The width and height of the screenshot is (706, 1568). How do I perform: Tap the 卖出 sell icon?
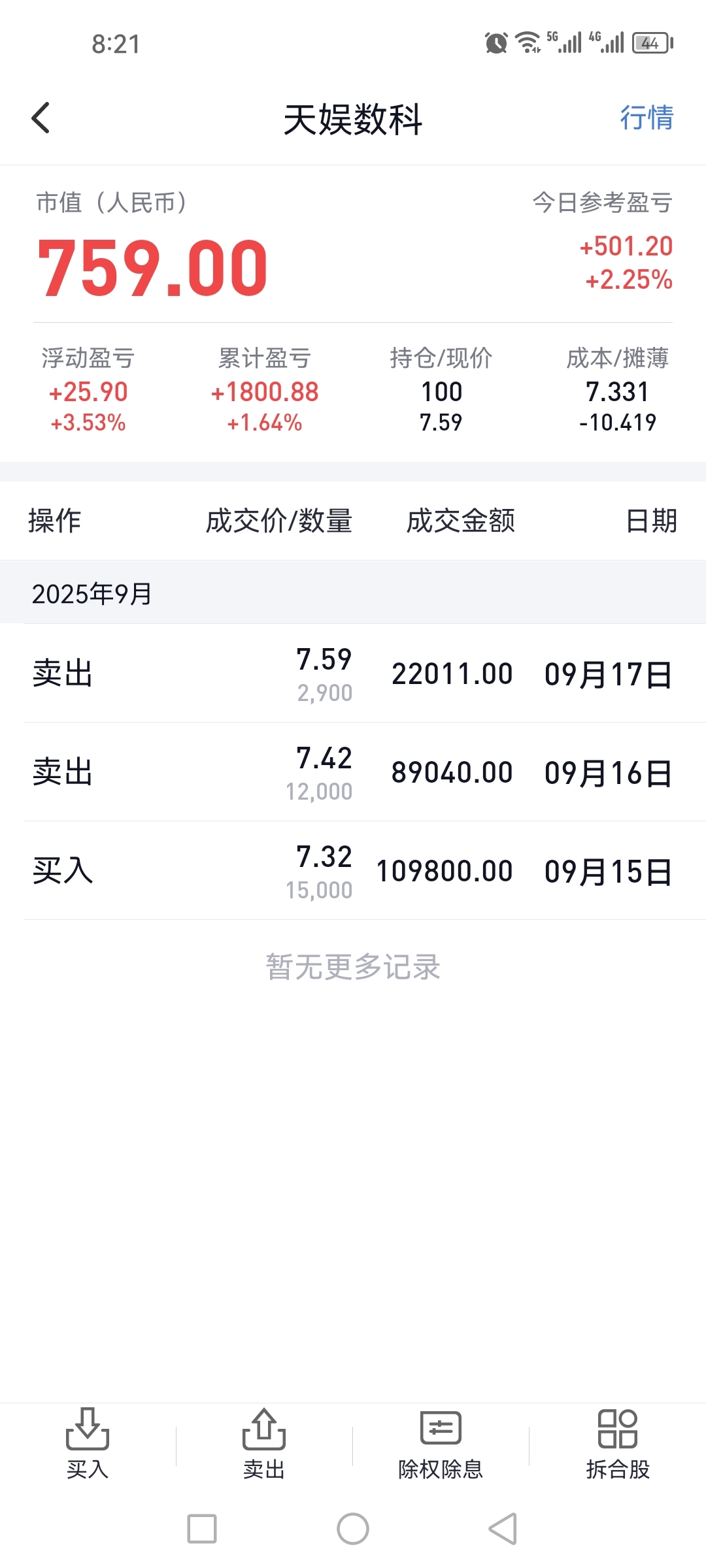coord(264,1444)
